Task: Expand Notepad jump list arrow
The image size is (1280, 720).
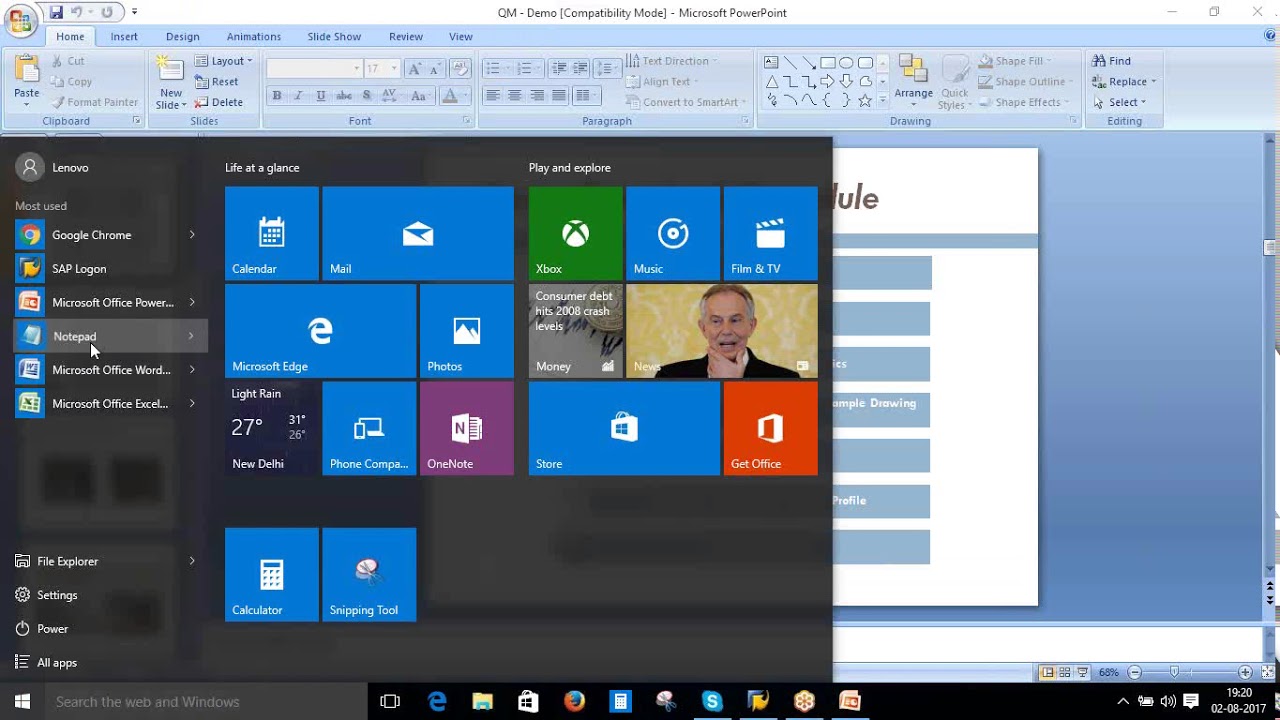Action: pyautogui.click(x=191, y=336)
